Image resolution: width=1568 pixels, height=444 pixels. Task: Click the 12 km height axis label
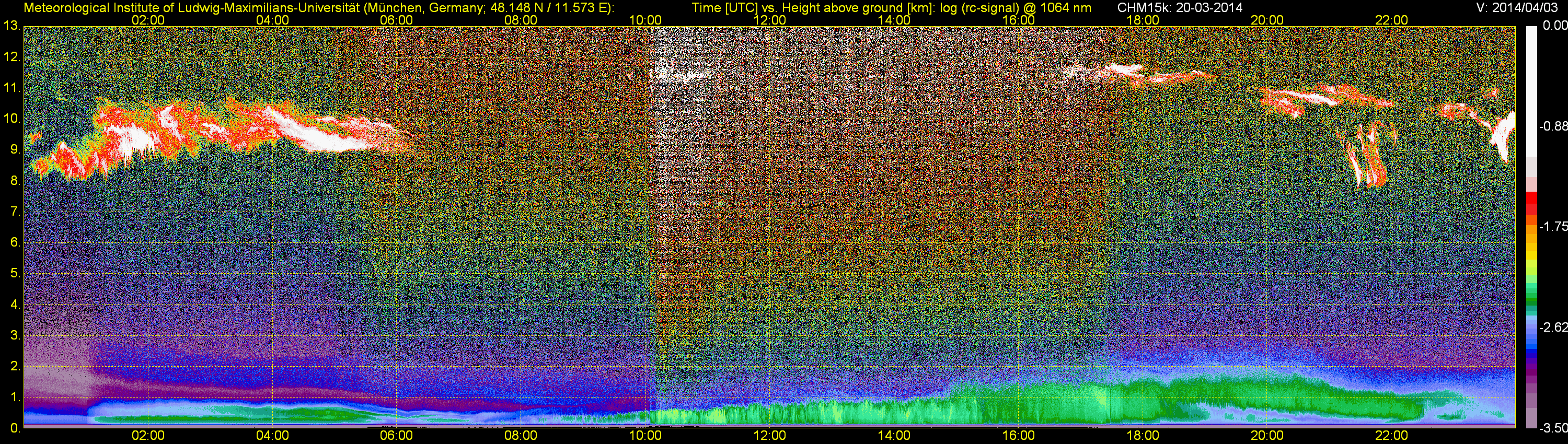click(x=11, y=57)
